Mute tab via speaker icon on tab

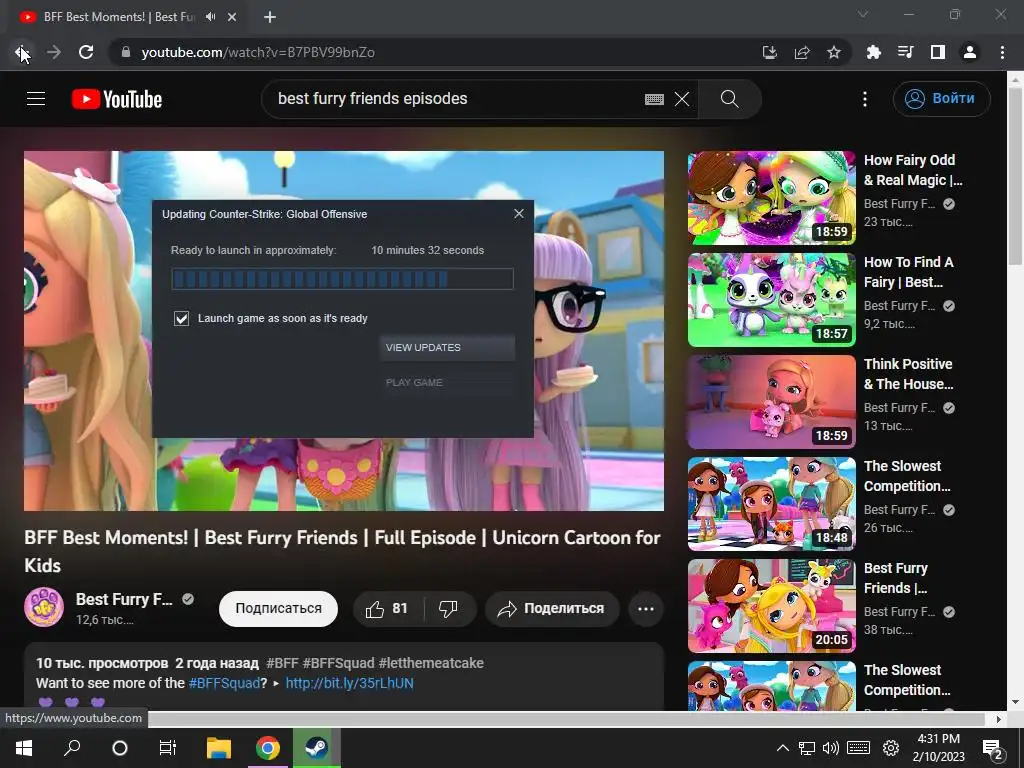(x=210, y=17)
